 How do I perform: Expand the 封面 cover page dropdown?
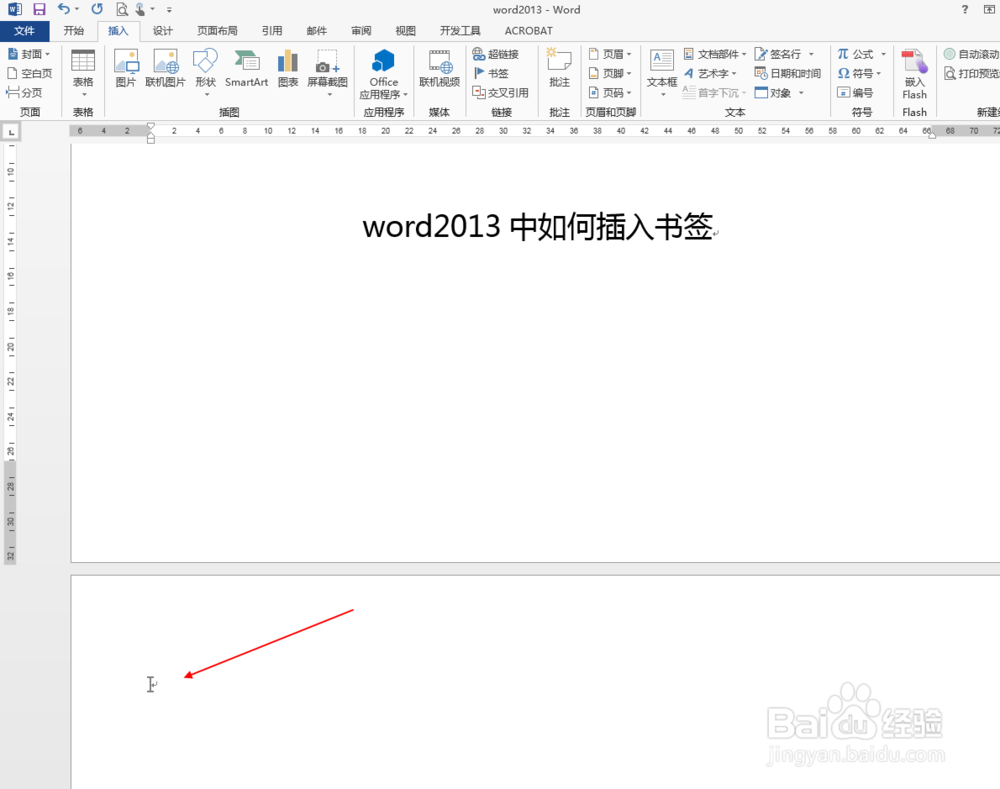48,54
